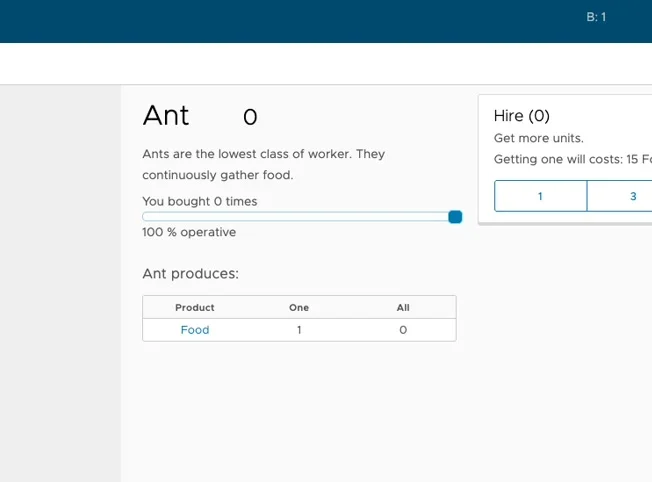This screenshot has width=652, height=482.
Task: Click the Getting one will costs text
Action: pos(572,159)
